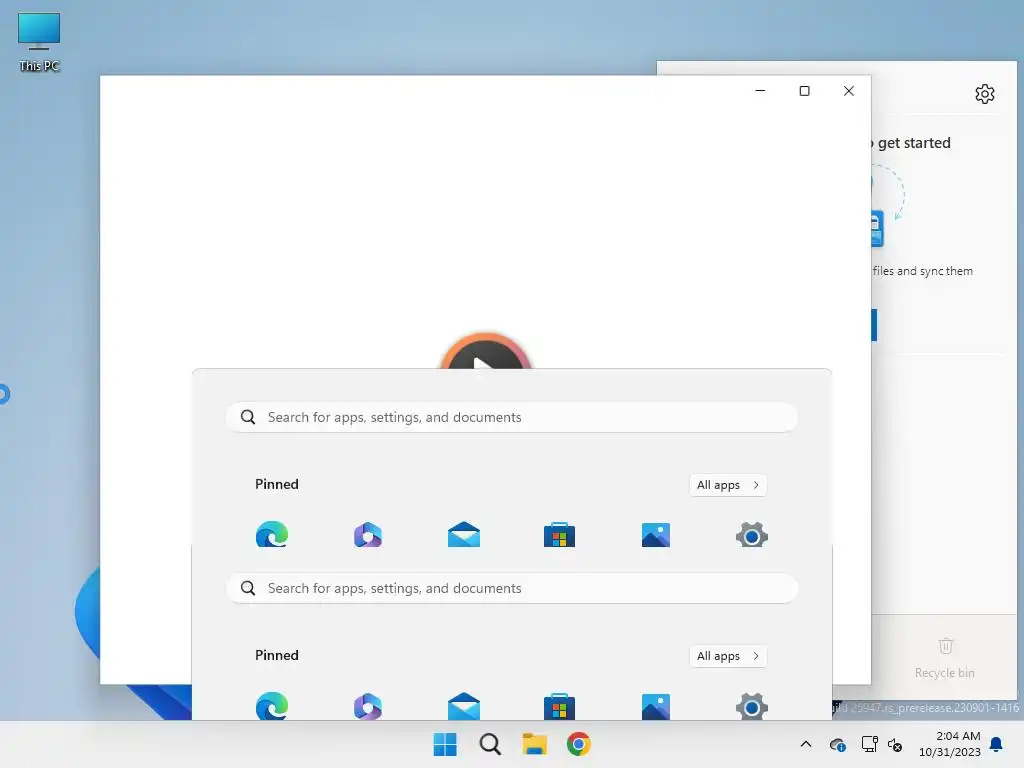
Task: Click the Windows Start button on taskbar
Action: tap(445, 744)
